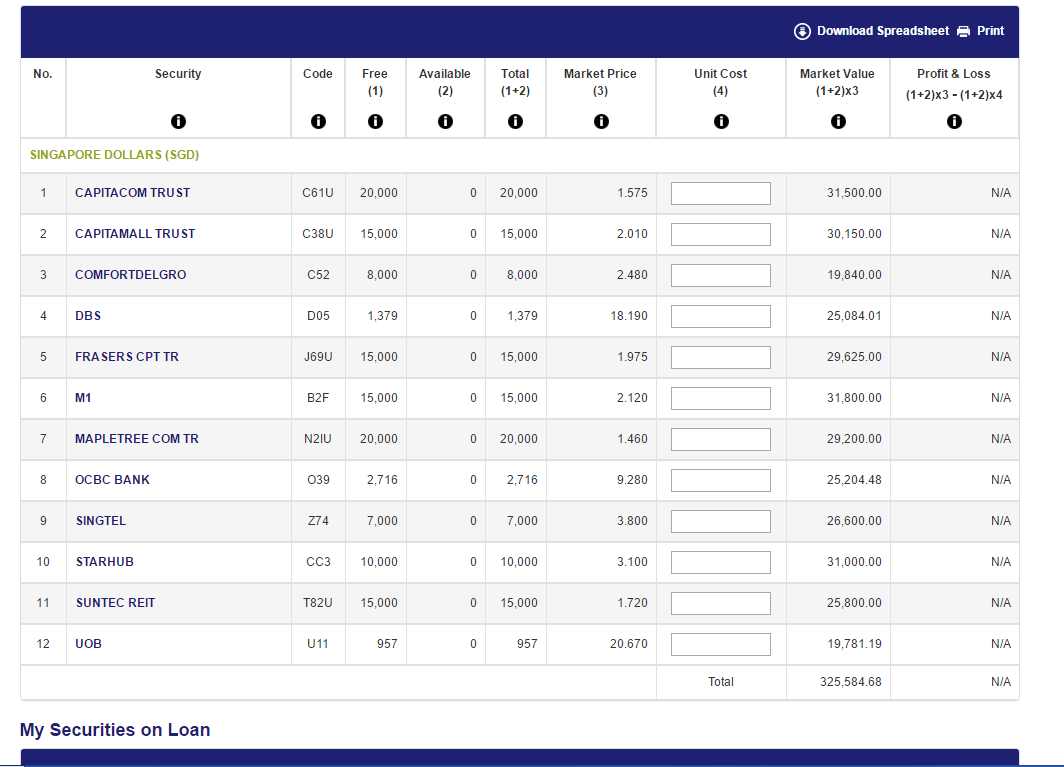Click the info icon under Market Price

pyautogui.click(x=600, y=121)
